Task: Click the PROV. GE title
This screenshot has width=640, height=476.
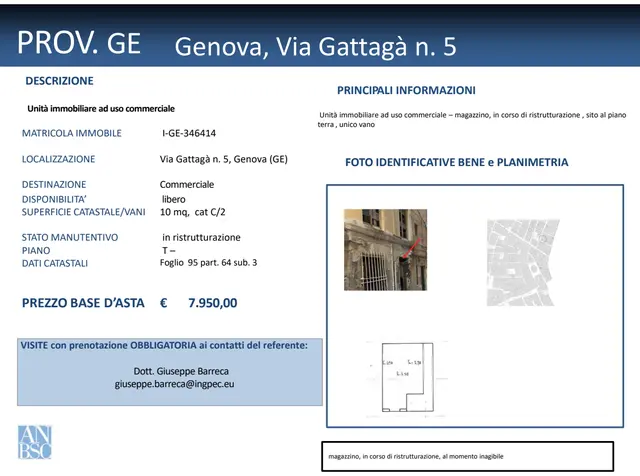Action: click(x=79, y=42)
